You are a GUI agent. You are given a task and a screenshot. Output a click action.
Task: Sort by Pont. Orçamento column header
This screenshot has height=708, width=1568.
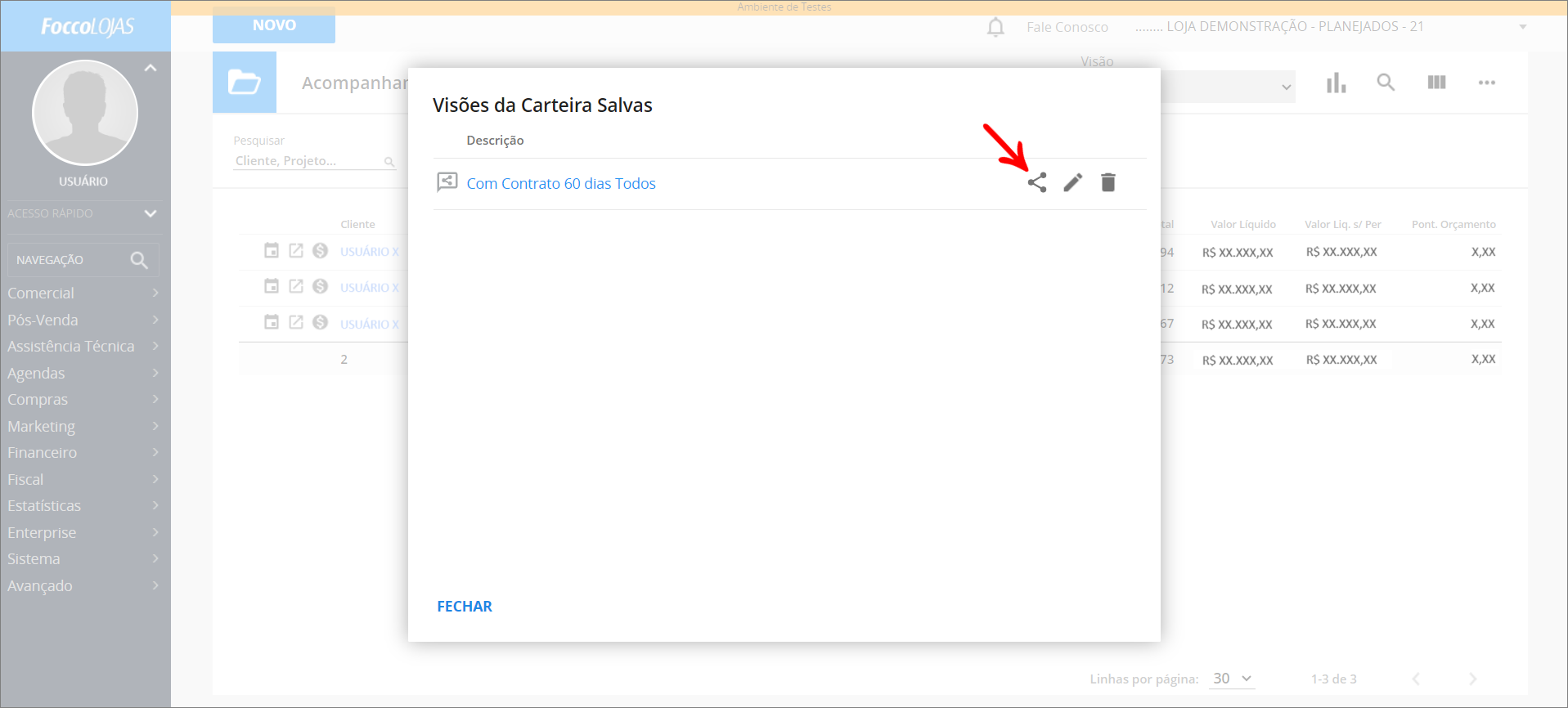[1453, 224]
